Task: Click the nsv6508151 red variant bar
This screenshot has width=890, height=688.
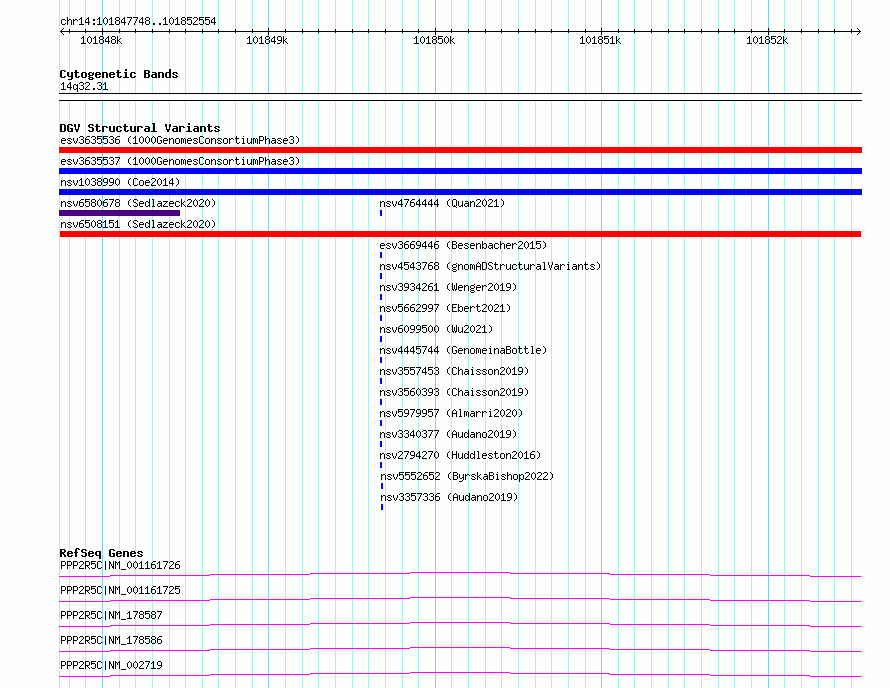Action: (460, 234)
